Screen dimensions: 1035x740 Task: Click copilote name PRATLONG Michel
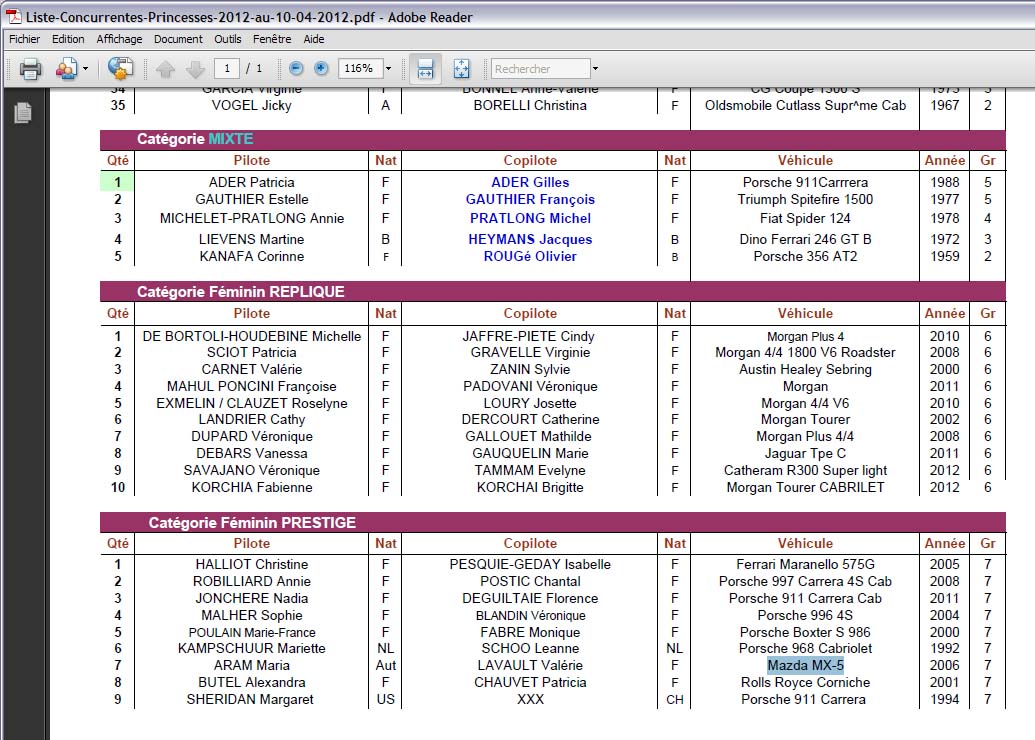click(x=530, y=218)
